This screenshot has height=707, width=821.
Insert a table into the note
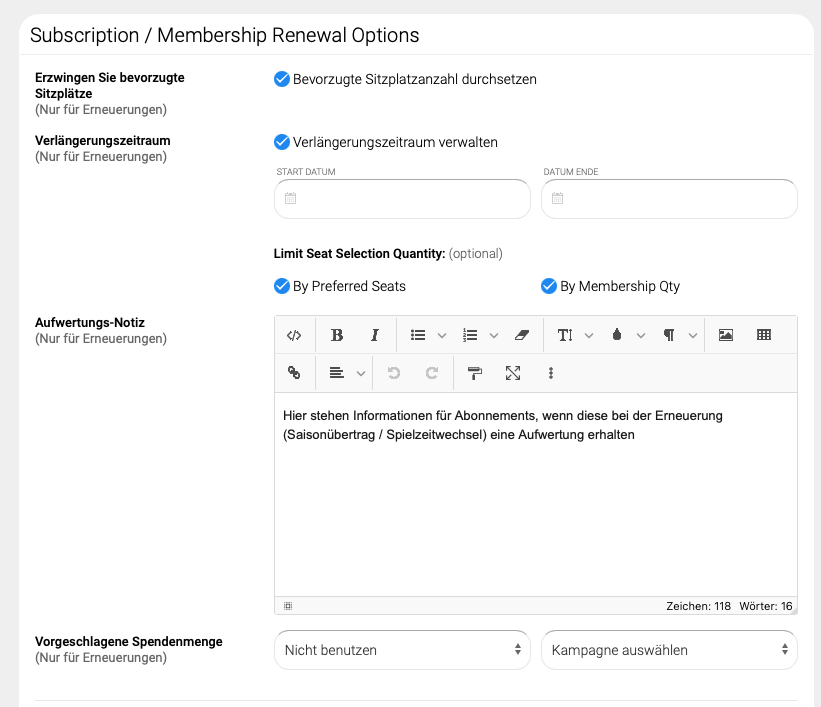pyautogui.click(x=764, y=335)
